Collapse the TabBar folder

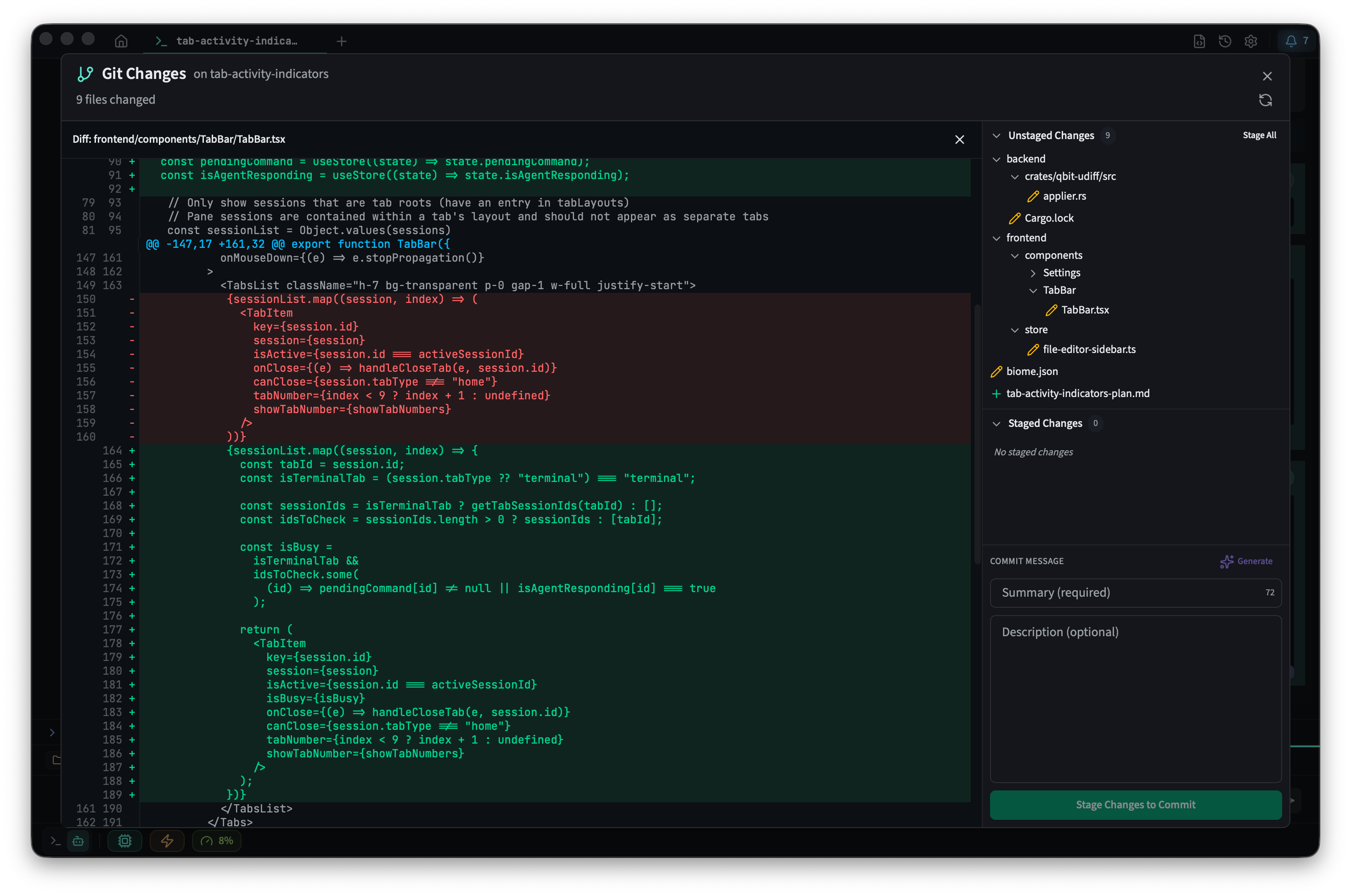point(1033,291)
